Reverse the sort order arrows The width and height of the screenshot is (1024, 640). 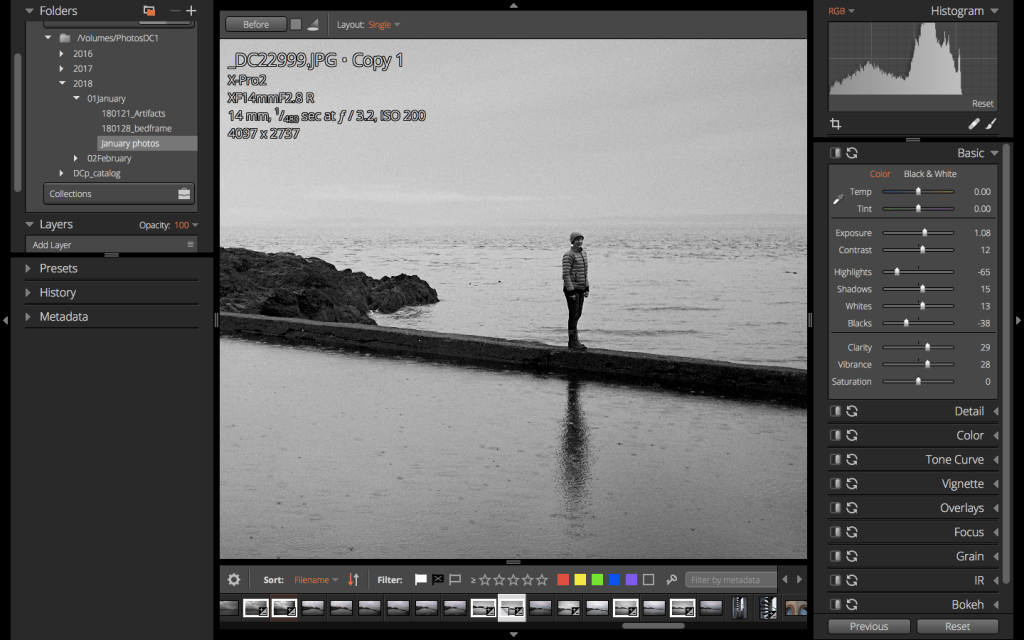point(353,579)
